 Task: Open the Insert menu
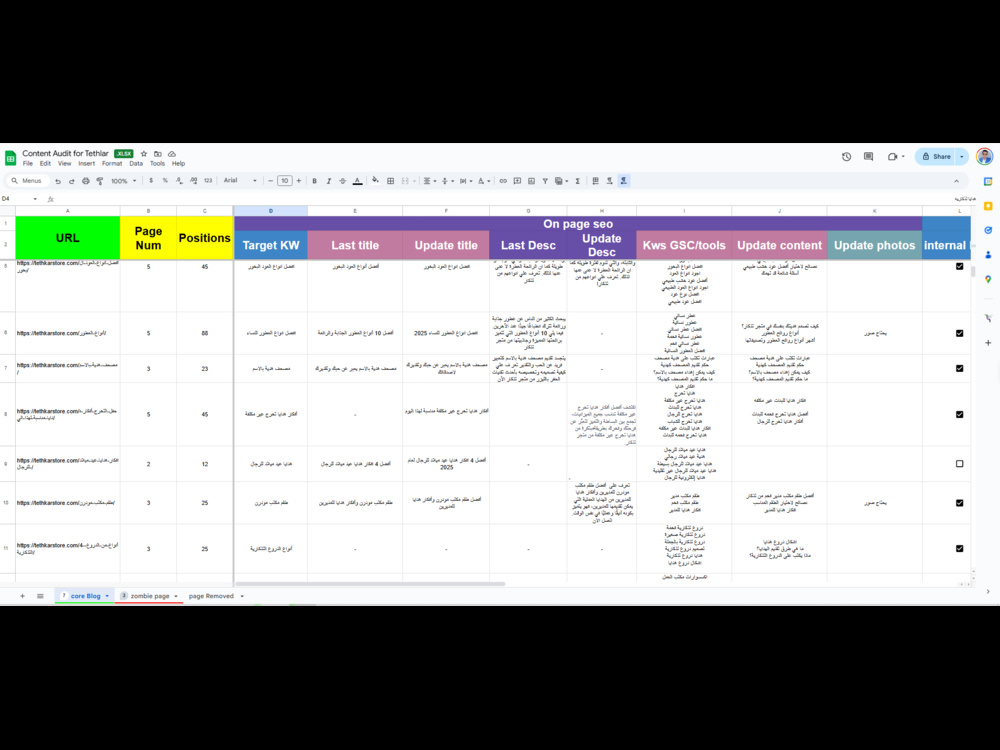86,164
